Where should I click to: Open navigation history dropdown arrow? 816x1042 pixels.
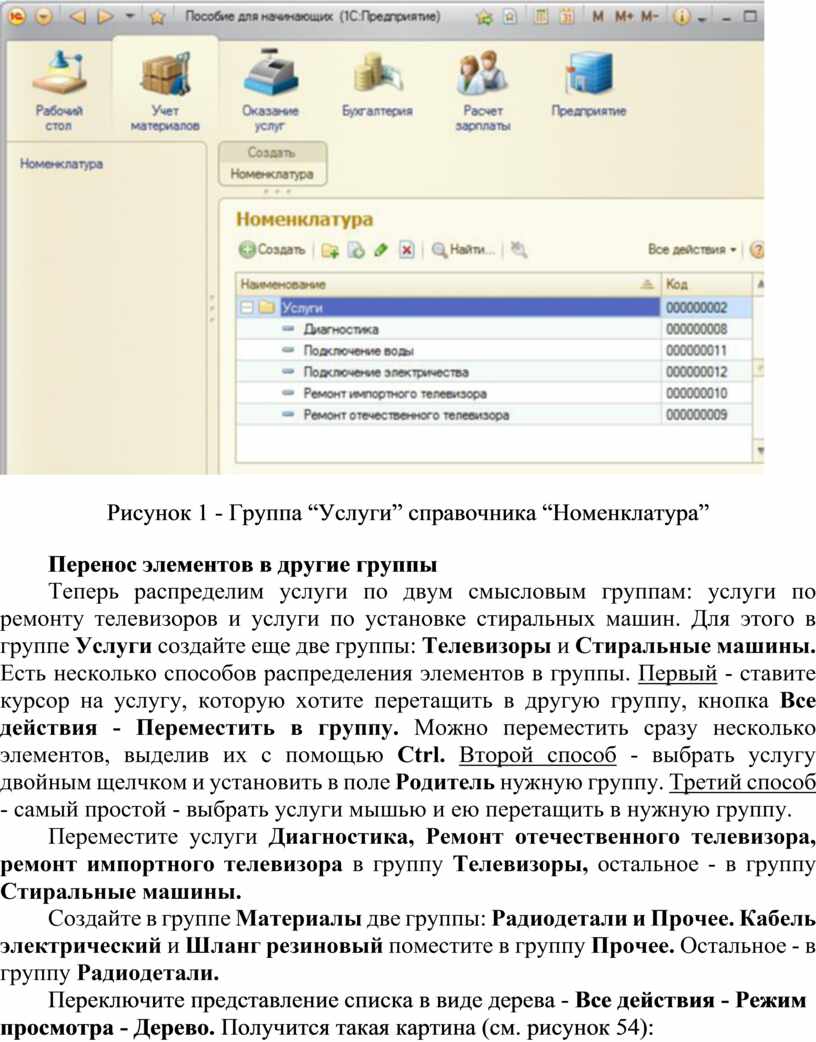tap(130, 16)
